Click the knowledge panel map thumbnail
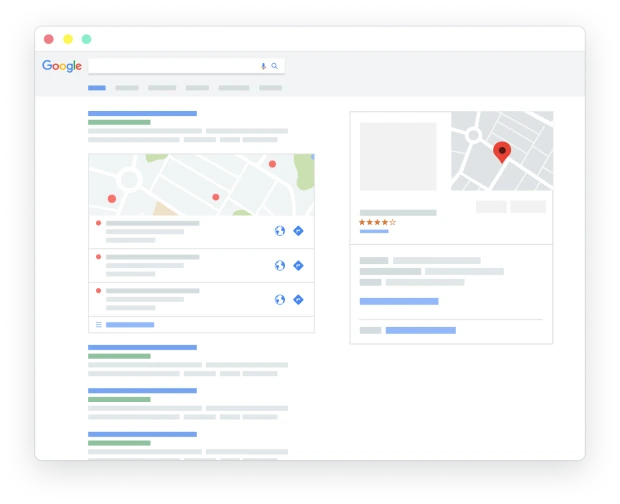The image size is (620, 504). (x=502, y=151)
